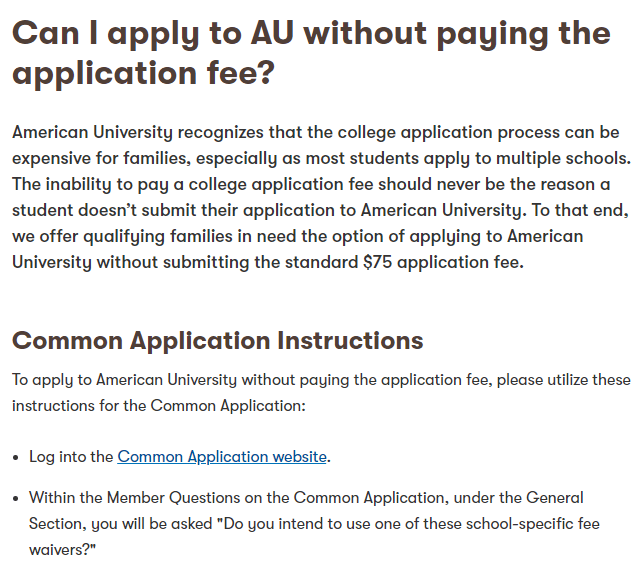Viewport: 641px width, 581px height.
Task: Click 'application fee?' in the main heading
Action: click(142, 74)
